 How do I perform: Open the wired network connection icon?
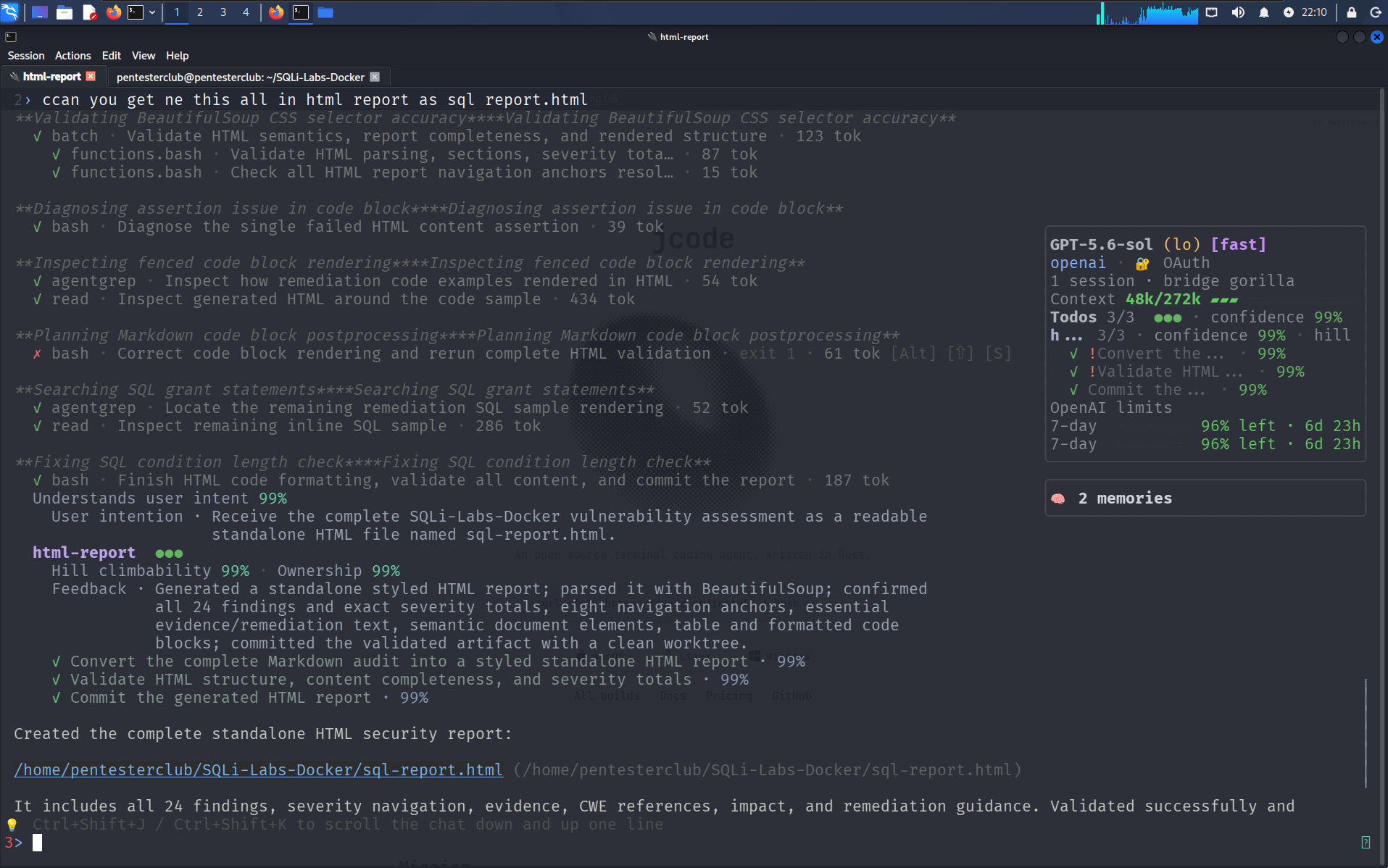1211,12
